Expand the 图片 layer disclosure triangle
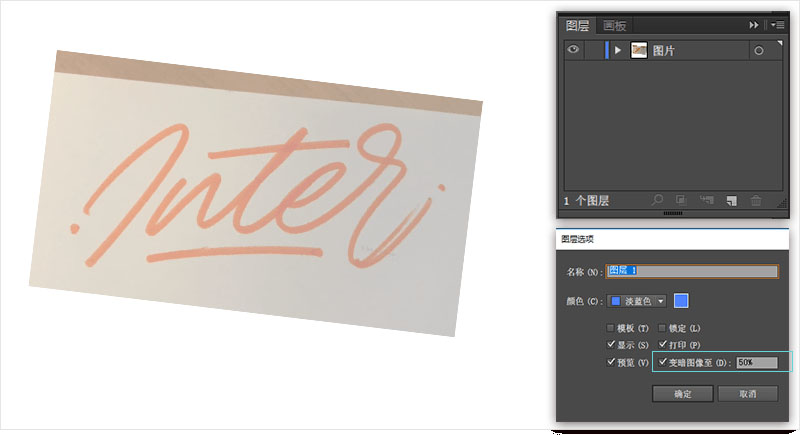 618,50
